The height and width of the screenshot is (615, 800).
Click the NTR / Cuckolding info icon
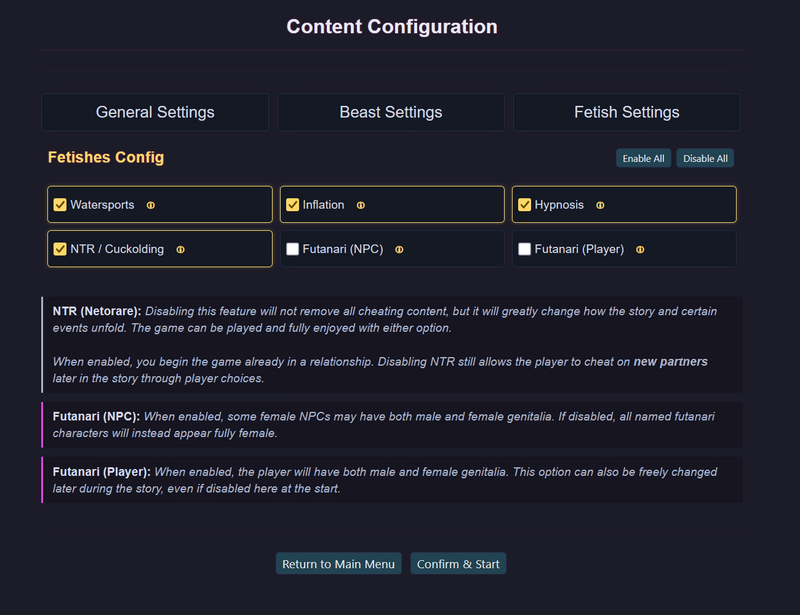[x=181, y=249]
